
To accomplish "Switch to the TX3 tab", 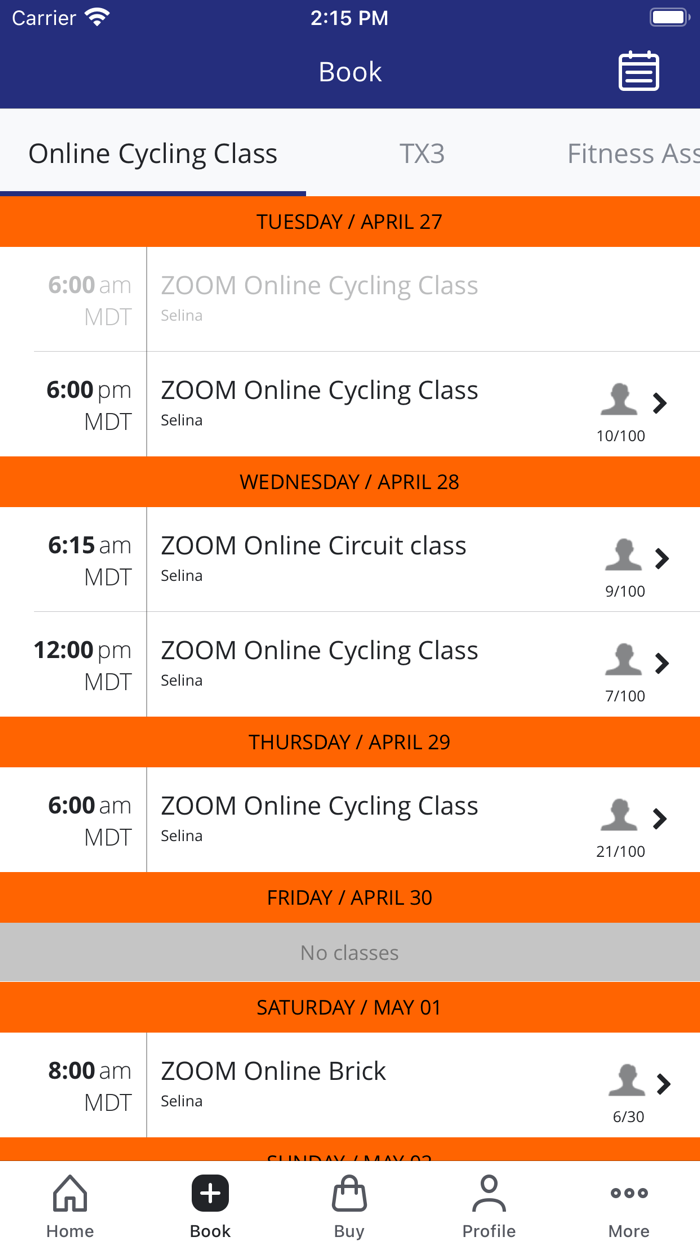I will click(421, 153).
